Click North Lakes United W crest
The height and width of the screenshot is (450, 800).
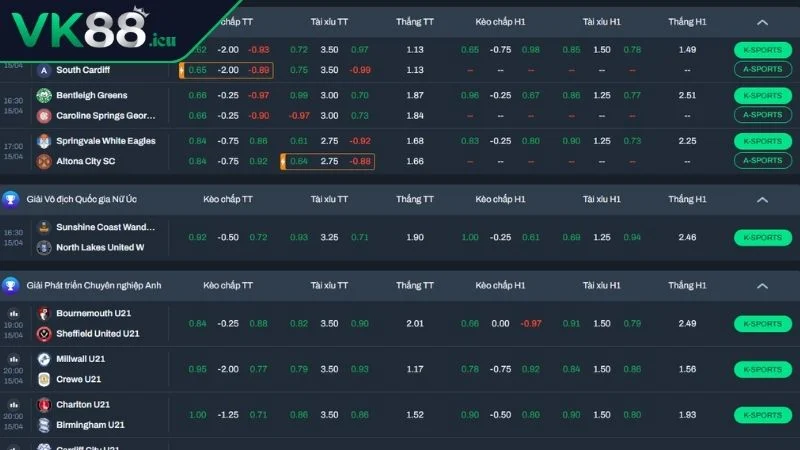[44, 247]
